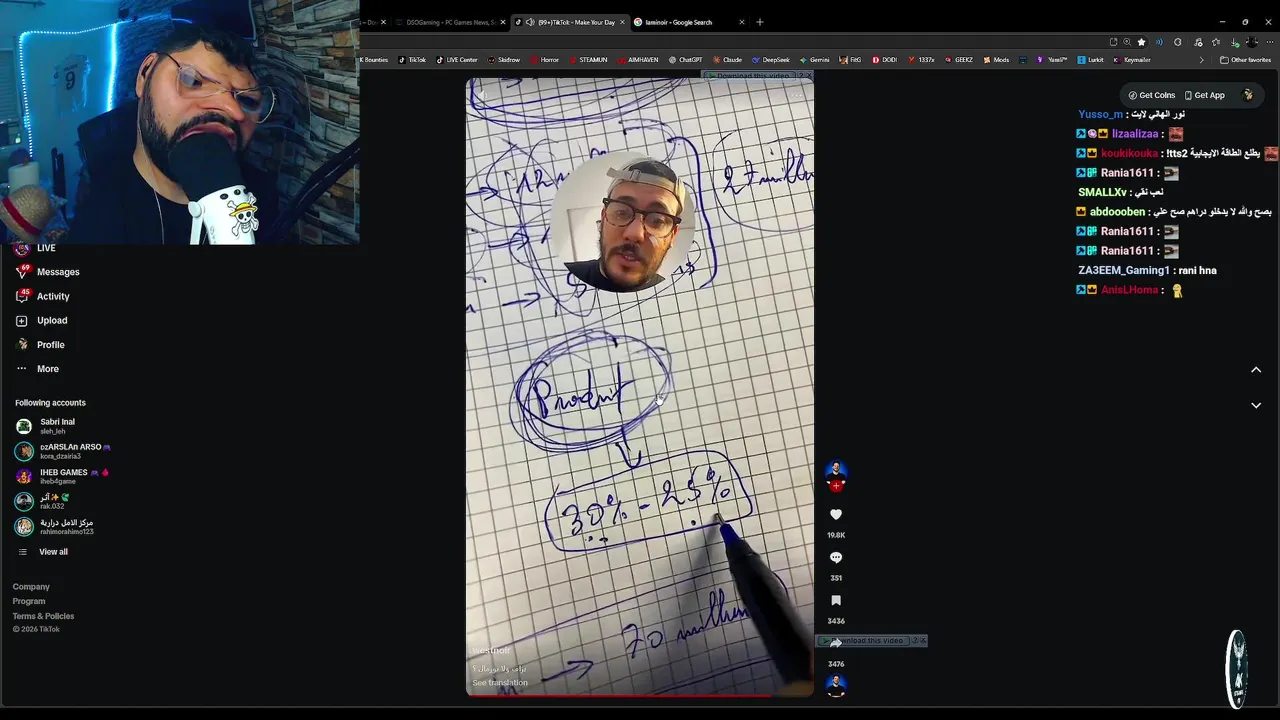
Task: Toggle the favorite star in address bar
Action: [x=1141, y=42]
